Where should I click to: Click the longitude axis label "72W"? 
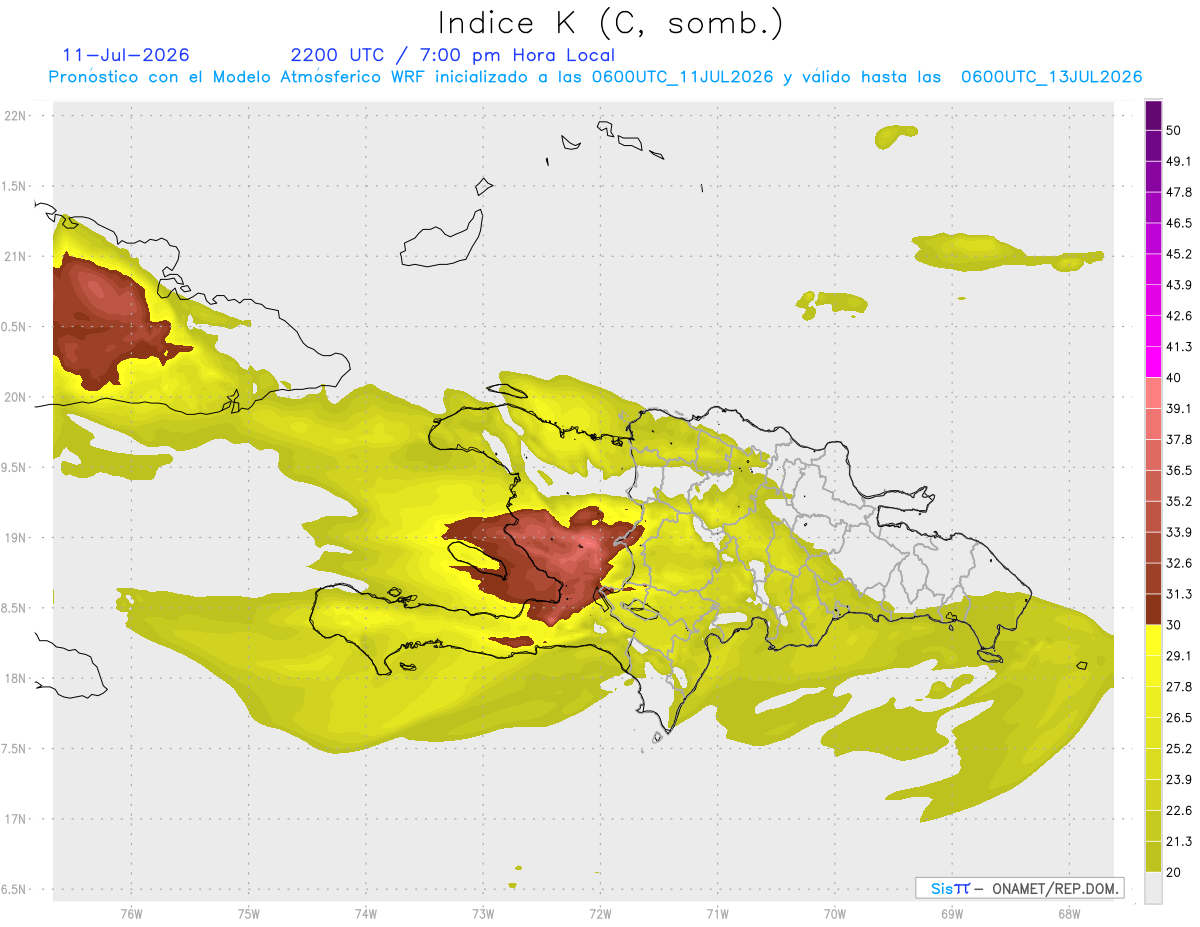pyautogui.click(x=601, y=914)
